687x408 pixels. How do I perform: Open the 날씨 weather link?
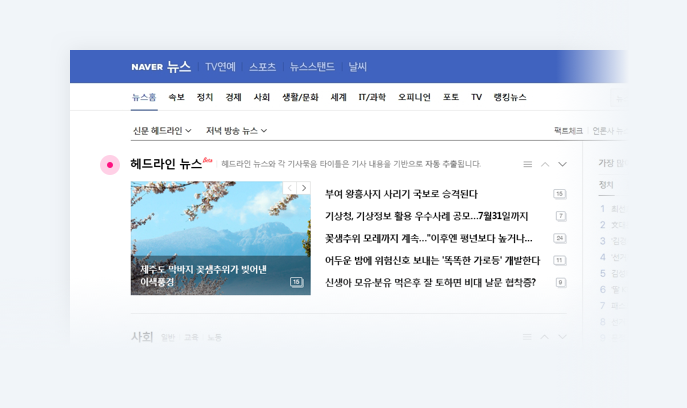[358, 67]
